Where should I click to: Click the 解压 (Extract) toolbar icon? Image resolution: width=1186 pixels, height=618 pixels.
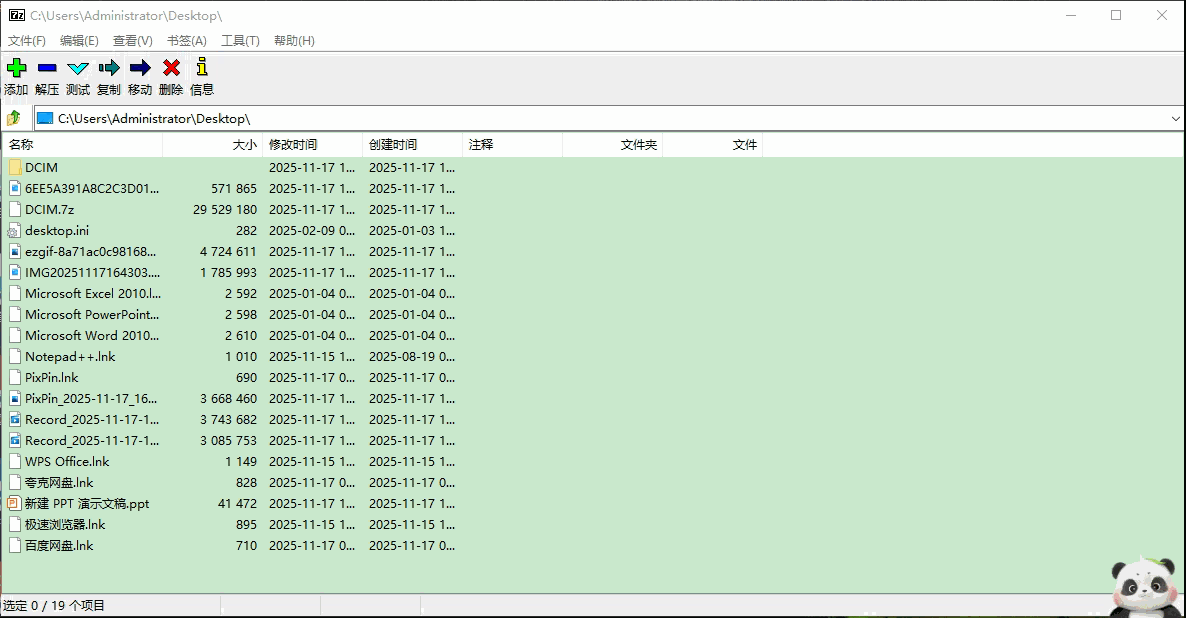(46, 69)
